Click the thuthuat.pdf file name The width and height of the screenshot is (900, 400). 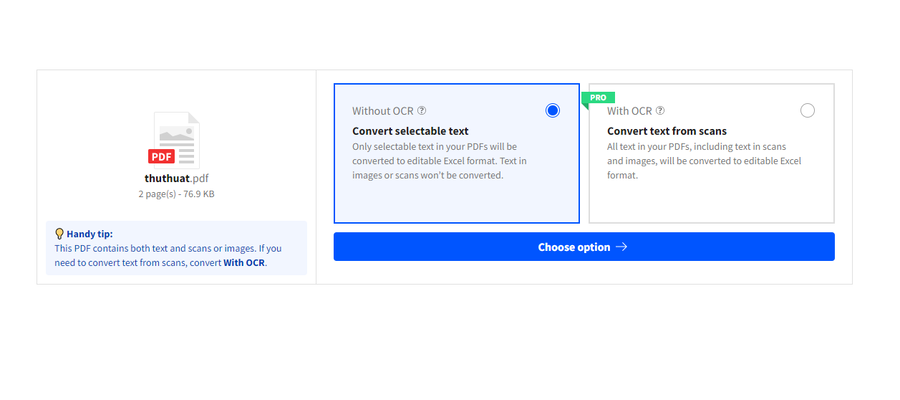point(176,178)
